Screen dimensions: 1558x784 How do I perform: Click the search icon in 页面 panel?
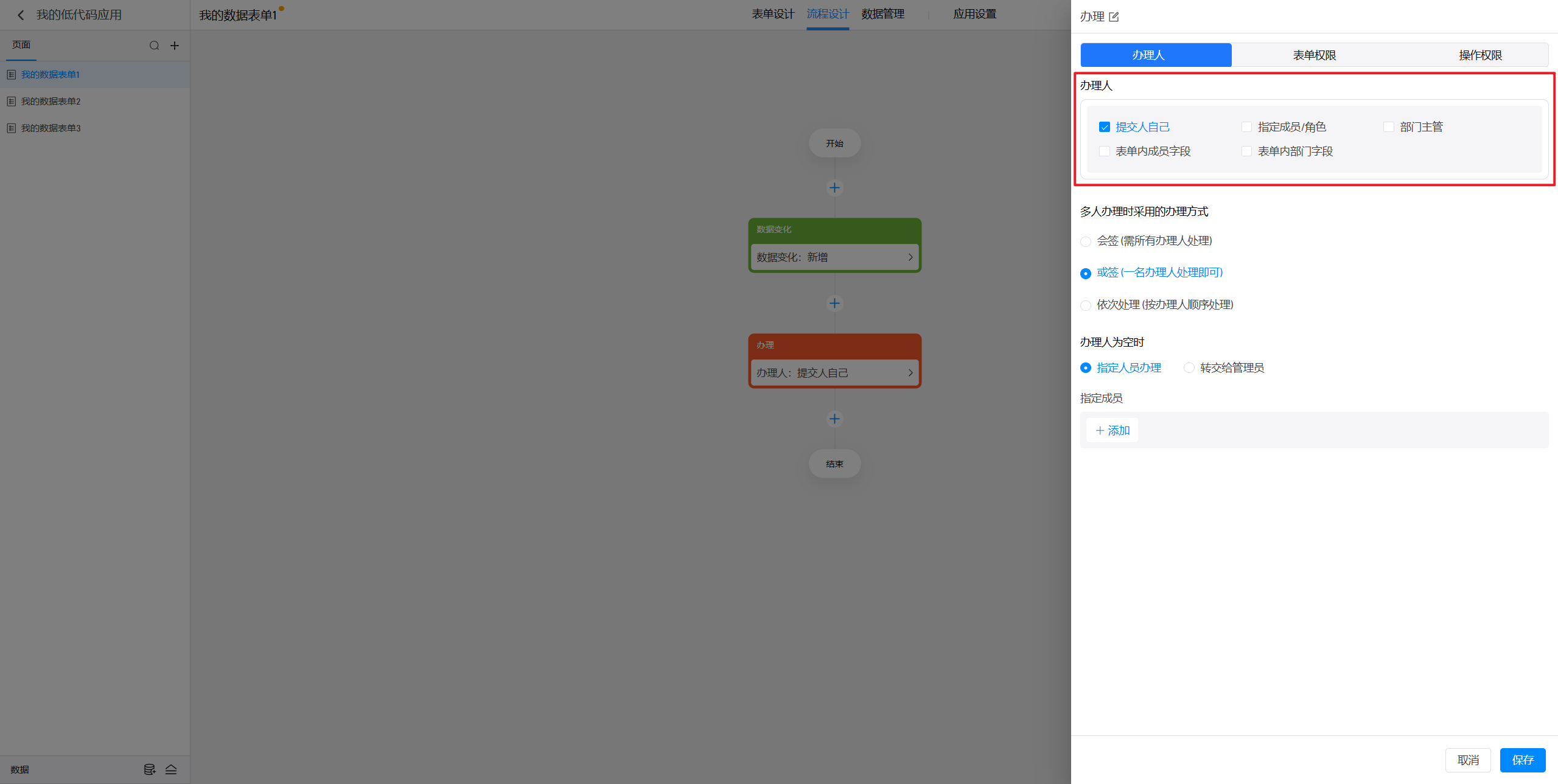point(154,46)
